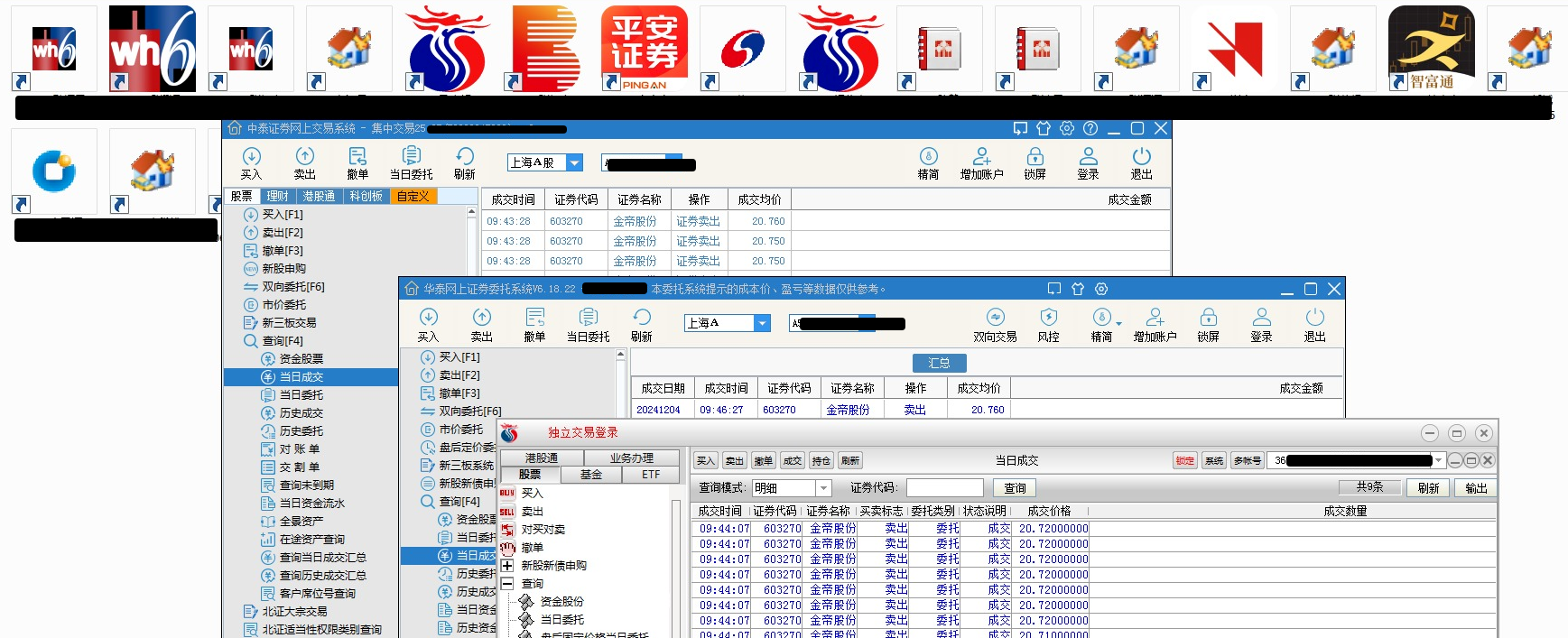Screen dimensions: 1568x638
Task: Click the 卖出 toolbar icon in 华泰 window
Action: (x=482, y=325)
